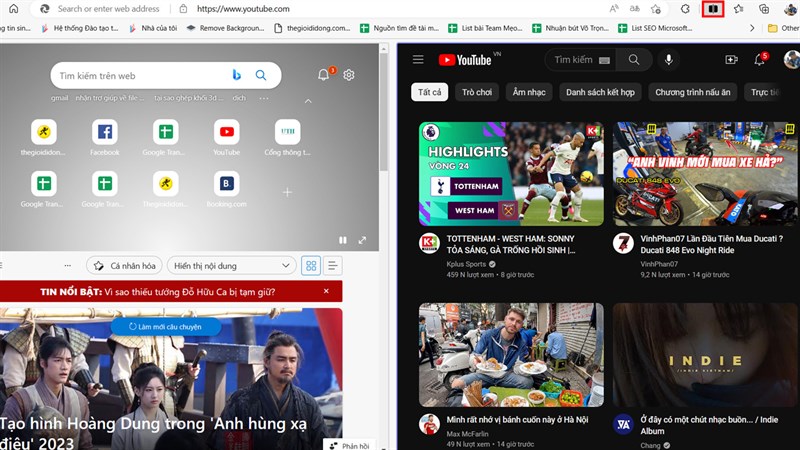Image resolution: width=800 pixels, height=450 pixels.
Task: Open List SEO Microsoft bookmark
Action: tap(655, 28)
